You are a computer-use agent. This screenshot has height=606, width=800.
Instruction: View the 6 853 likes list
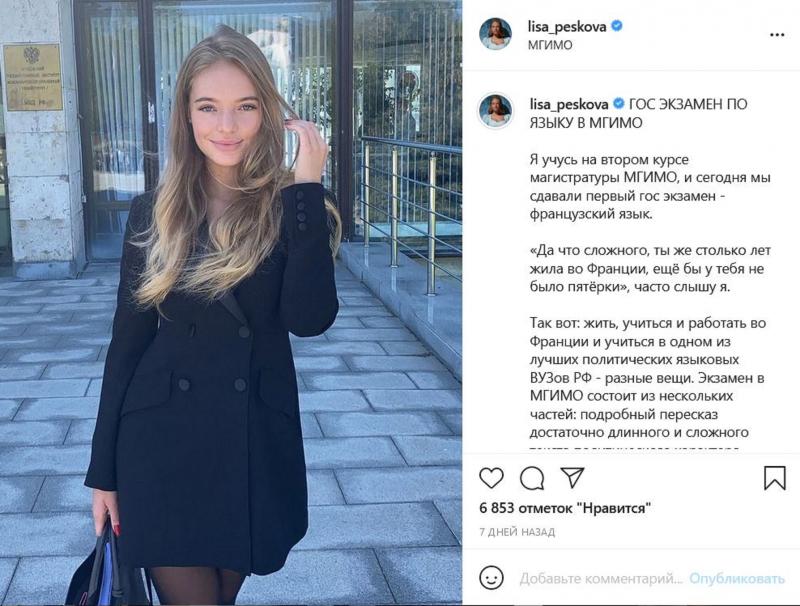point(565,508)
